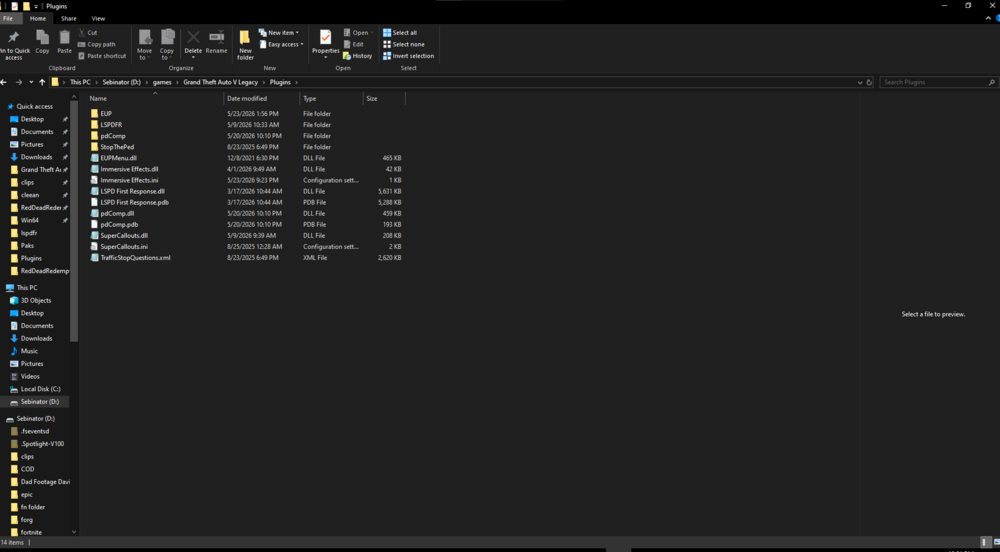This screenshot has height=552, width=1000.
Task: Open Music under This PC
Action: click(x=29, y=351)
